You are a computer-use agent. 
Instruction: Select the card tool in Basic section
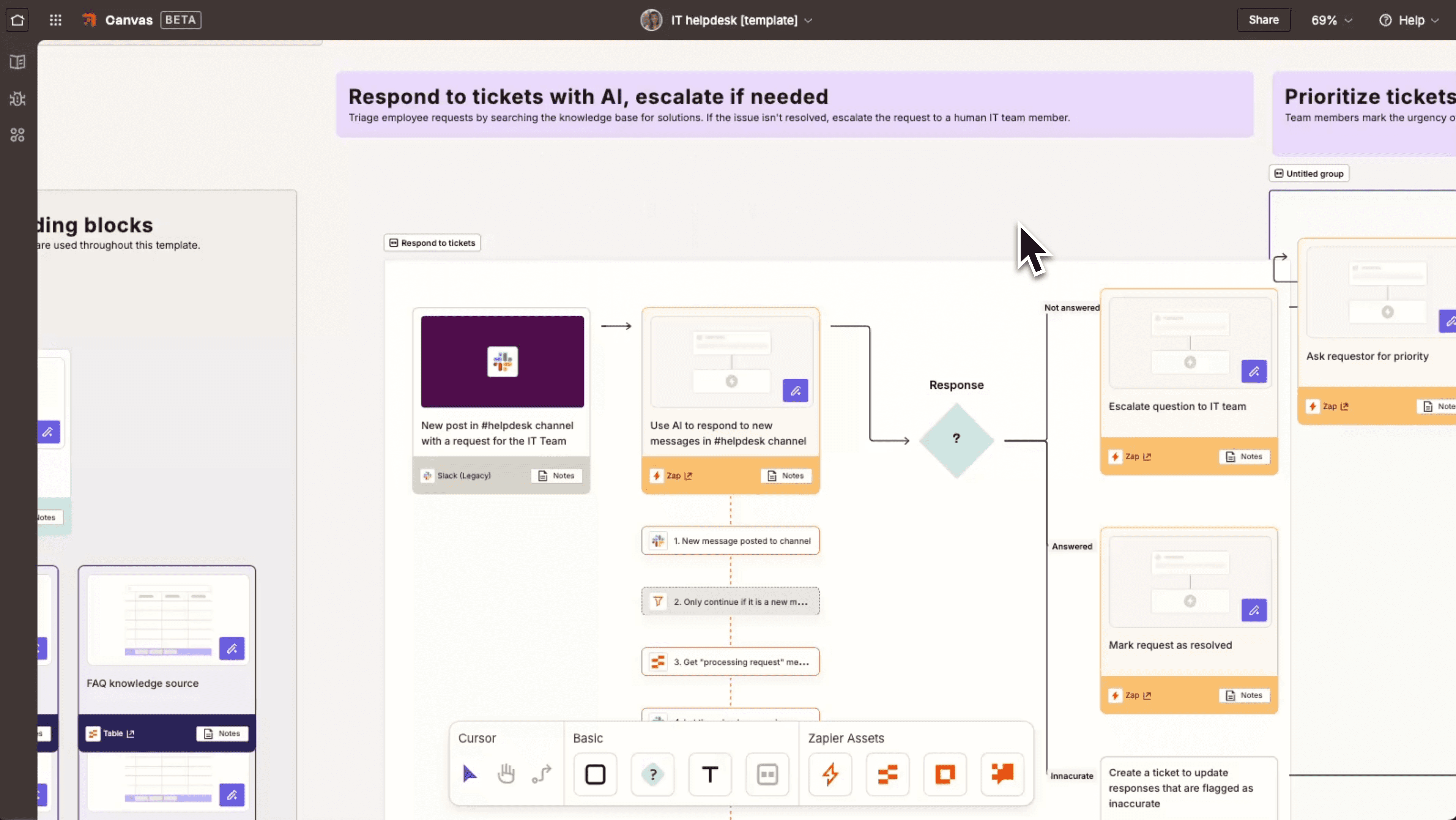[767, 774]
